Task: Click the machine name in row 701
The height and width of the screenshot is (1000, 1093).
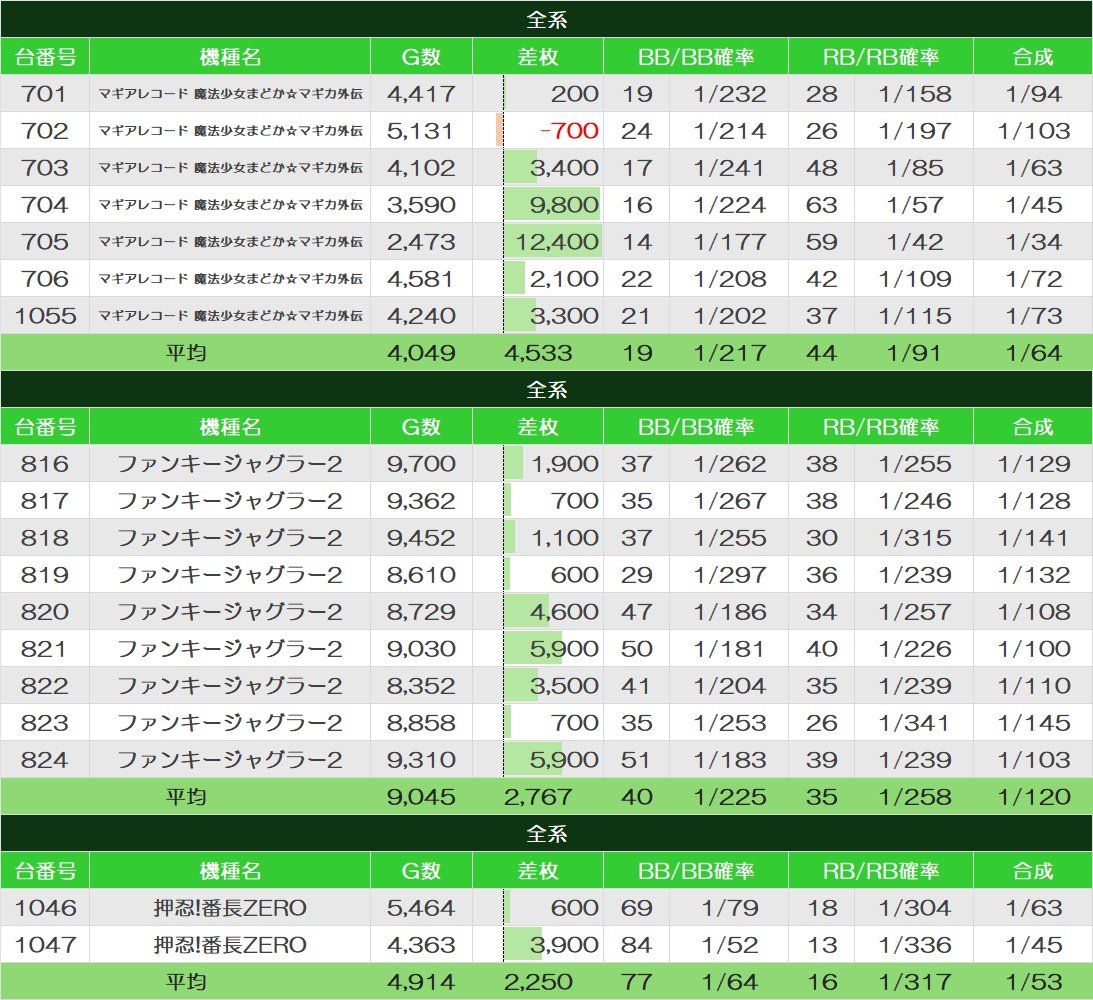Action: pyautogui.click(x=229, y=93)
